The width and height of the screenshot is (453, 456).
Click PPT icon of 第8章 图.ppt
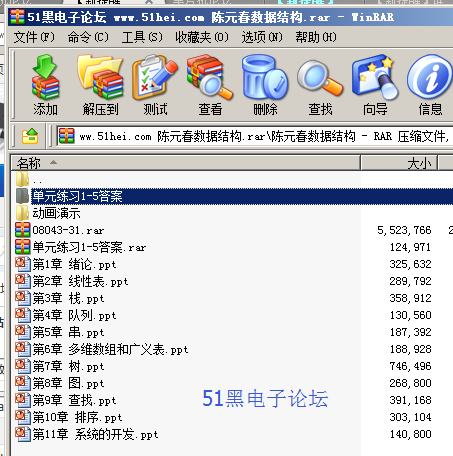point(22,383)
